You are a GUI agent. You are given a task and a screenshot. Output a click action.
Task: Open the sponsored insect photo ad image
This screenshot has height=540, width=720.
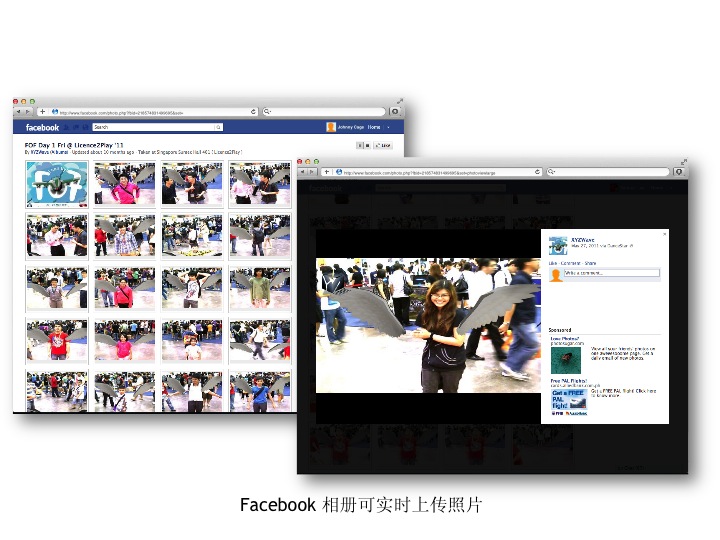(x=566, y=360)
